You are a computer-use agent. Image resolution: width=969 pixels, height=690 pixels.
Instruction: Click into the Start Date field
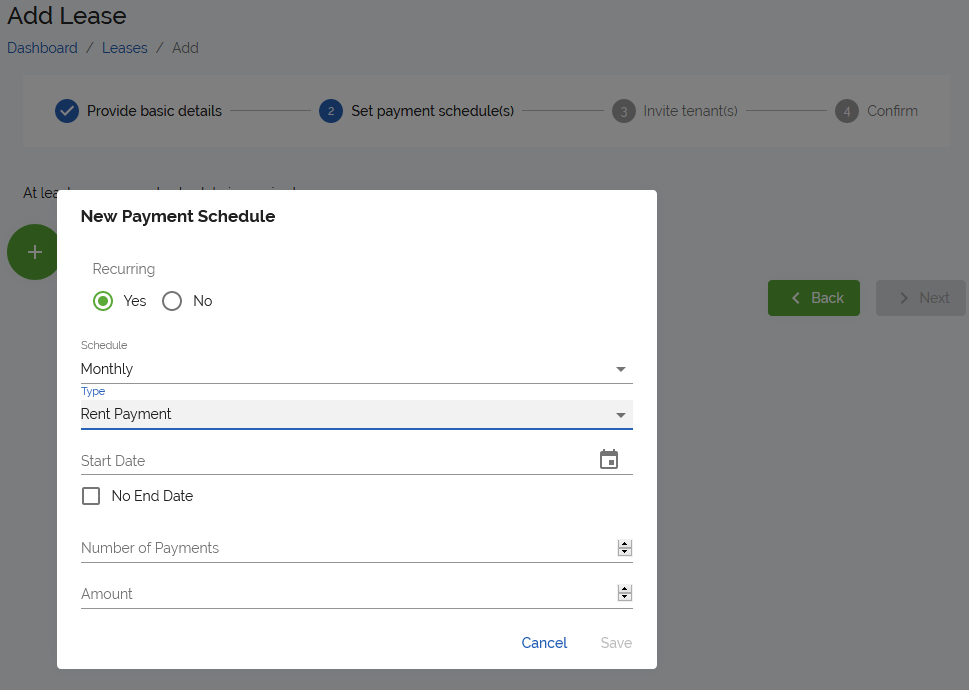pos(330,461)
